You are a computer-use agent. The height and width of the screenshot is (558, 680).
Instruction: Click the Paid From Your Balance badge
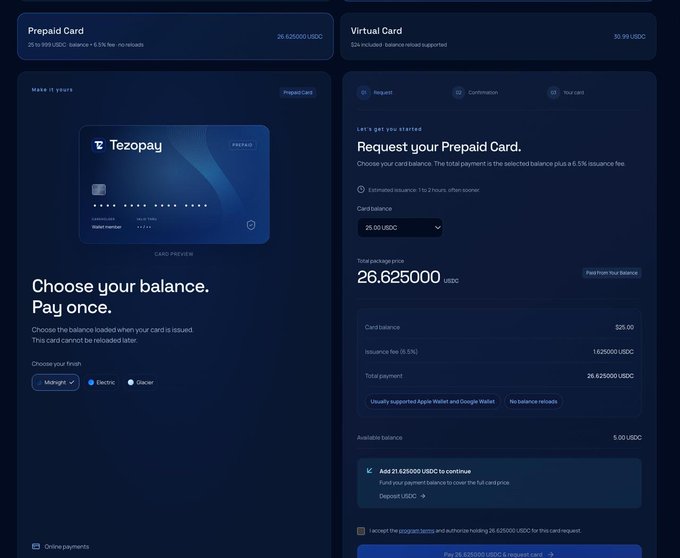[x=611, y=273]
